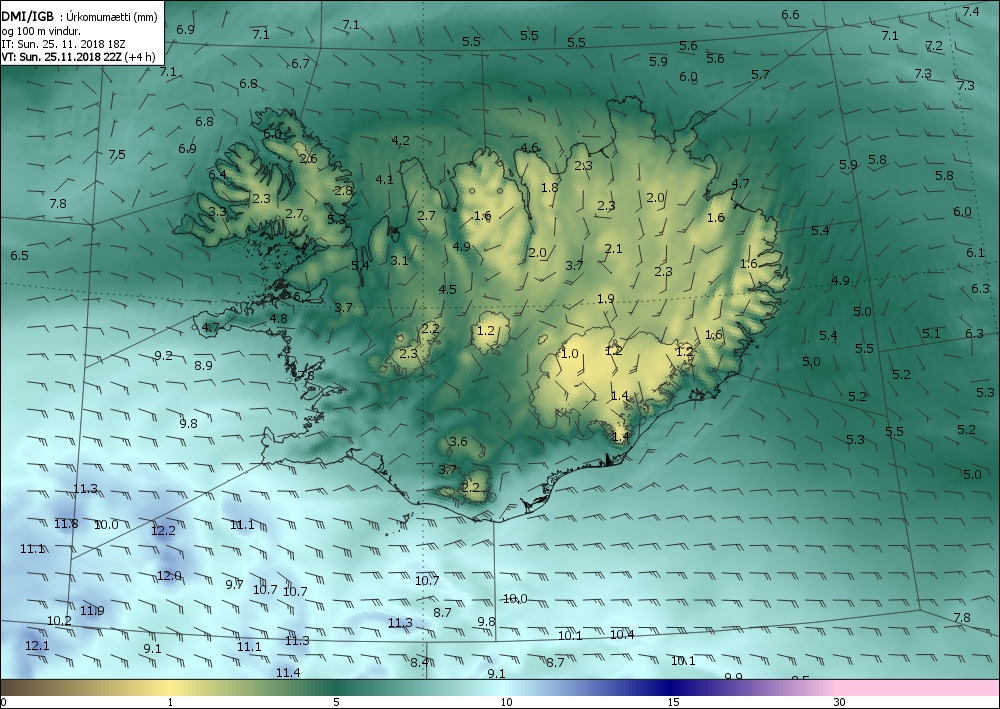Click the 4.2 value north of Iceland
The width and height of the screenshot is (1000, 709).
(400, 140)
